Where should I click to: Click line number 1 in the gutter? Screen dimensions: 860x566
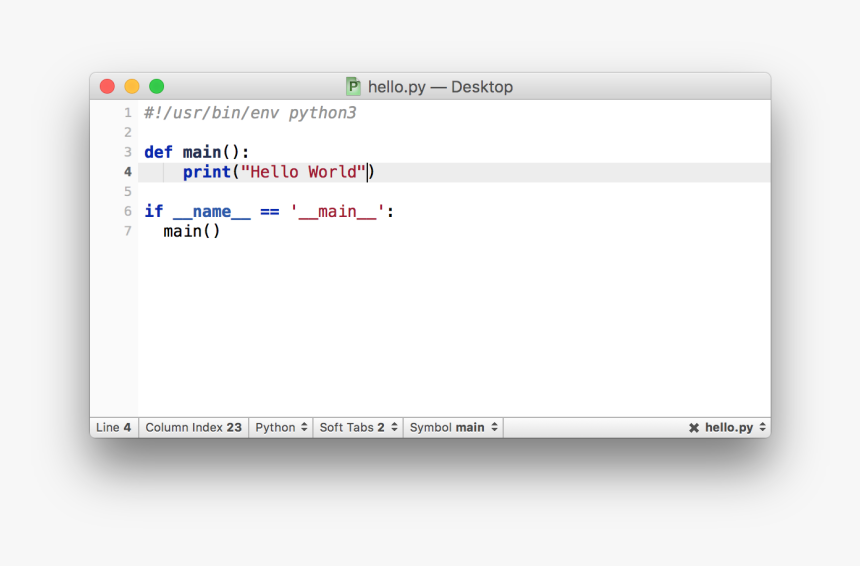[127, 113]
